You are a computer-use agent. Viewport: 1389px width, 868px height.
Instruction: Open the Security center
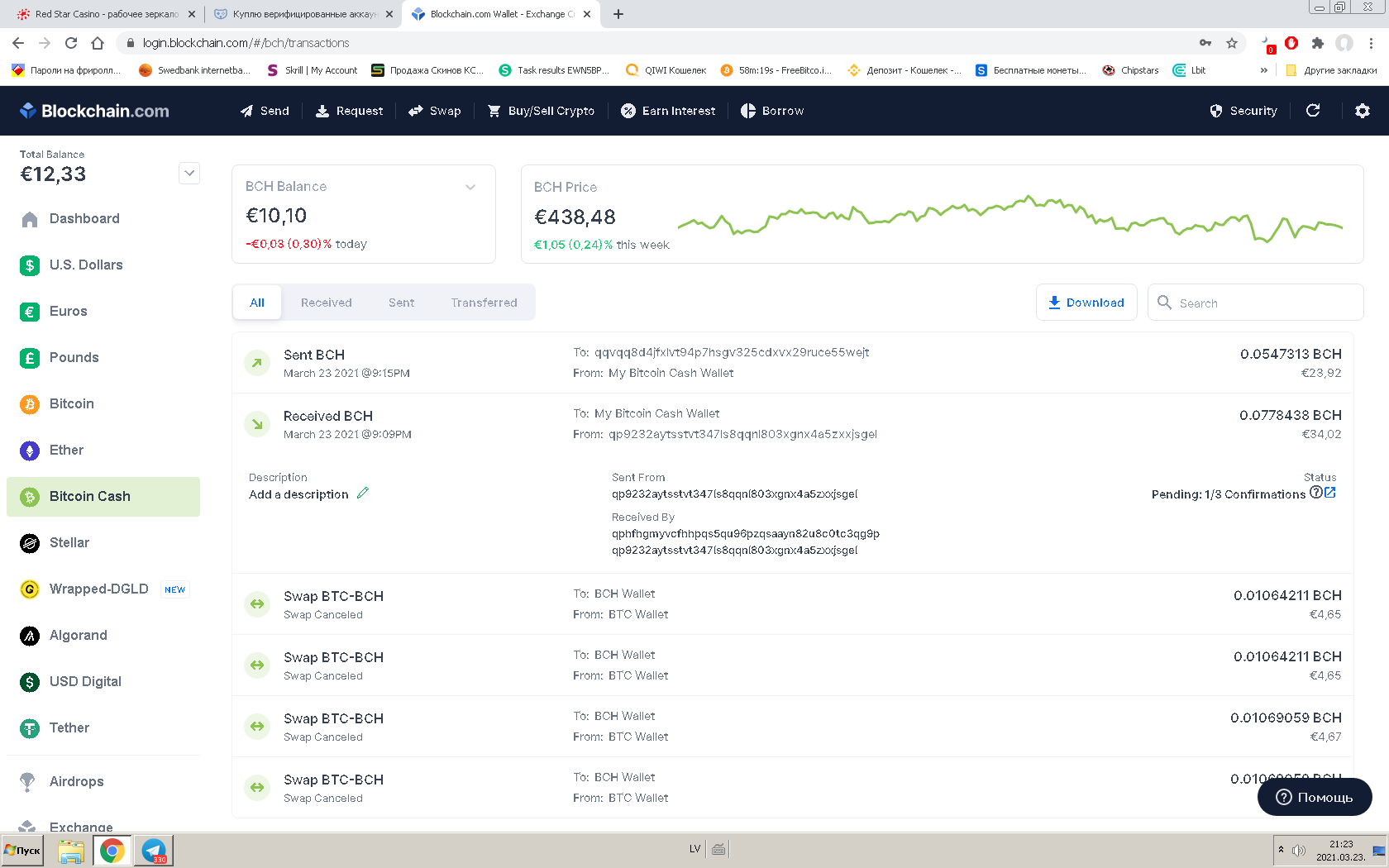tap(1243, 111)
